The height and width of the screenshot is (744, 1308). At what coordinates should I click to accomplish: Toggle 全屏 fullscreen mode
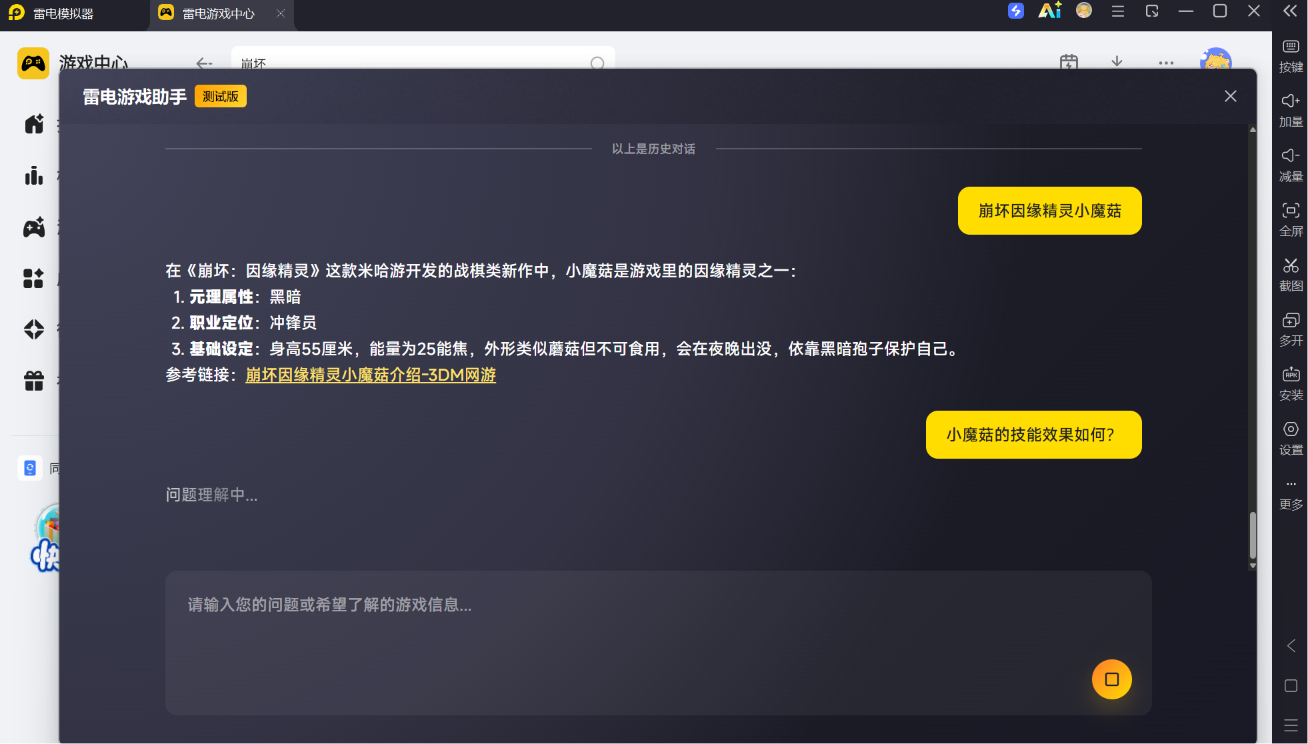[x=1291, y=220]
